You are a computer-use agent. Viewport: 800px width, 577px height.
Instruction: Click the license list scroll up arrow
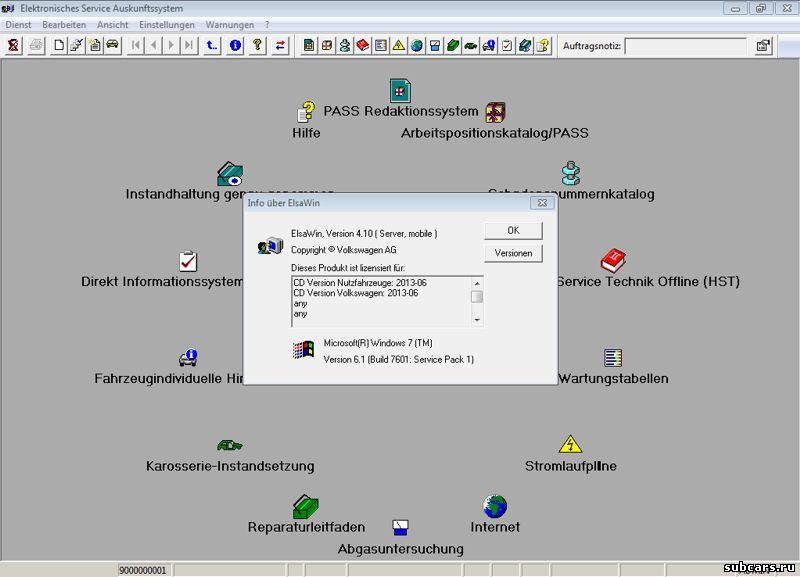point(477,284)
